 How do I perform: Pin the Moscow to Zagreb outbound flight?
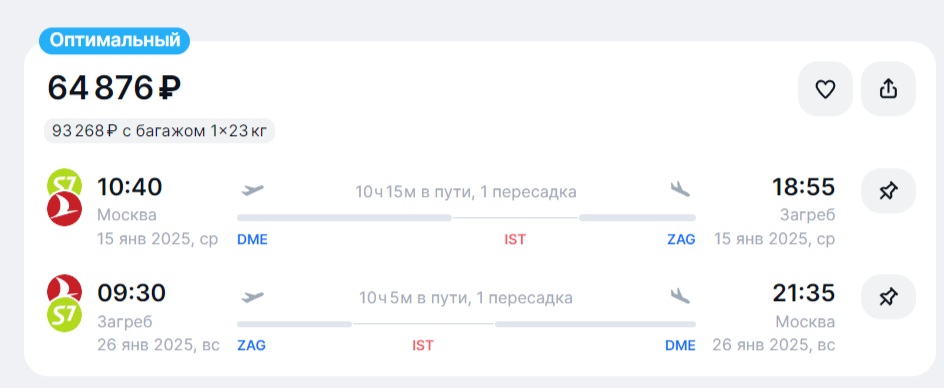click(888, 191)
